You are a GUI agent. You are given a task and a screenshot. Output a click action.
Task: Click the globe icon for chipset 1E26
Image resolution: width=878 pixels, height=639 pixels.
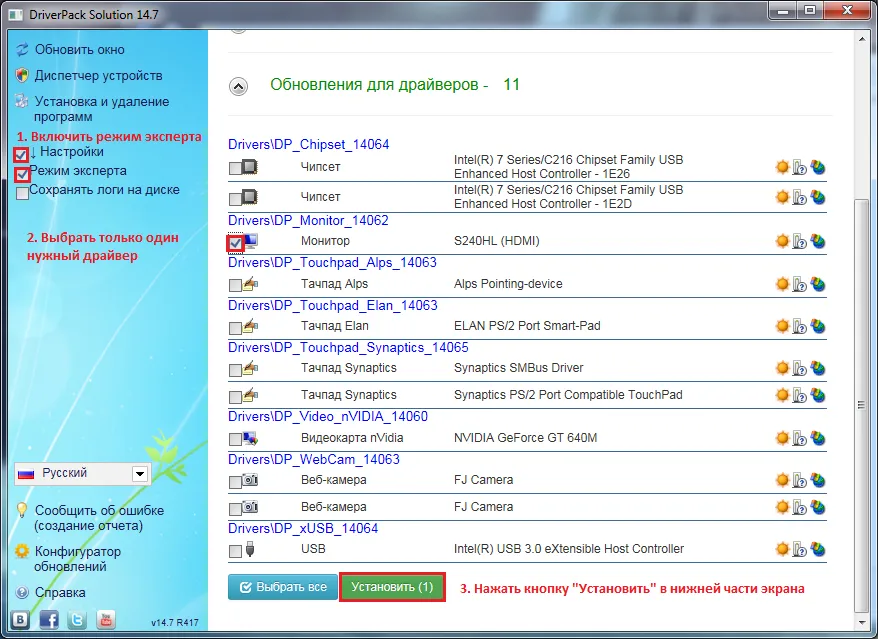point(818,167)
